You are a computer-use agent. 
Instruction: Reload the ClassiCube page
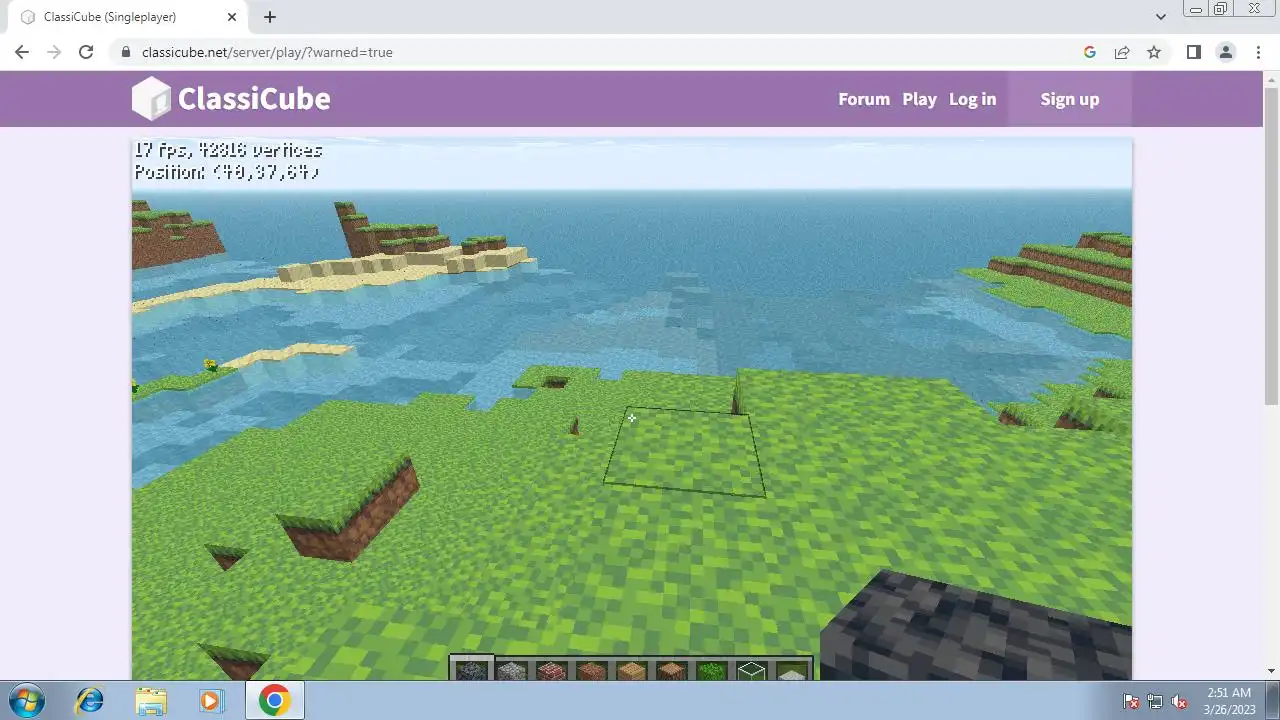[86, 52]
